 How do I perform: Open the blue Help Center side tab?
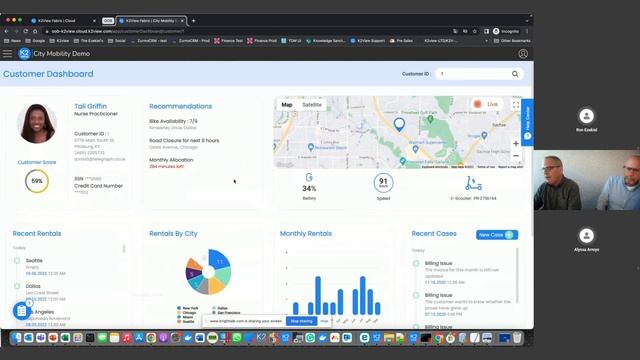[527, 122]
